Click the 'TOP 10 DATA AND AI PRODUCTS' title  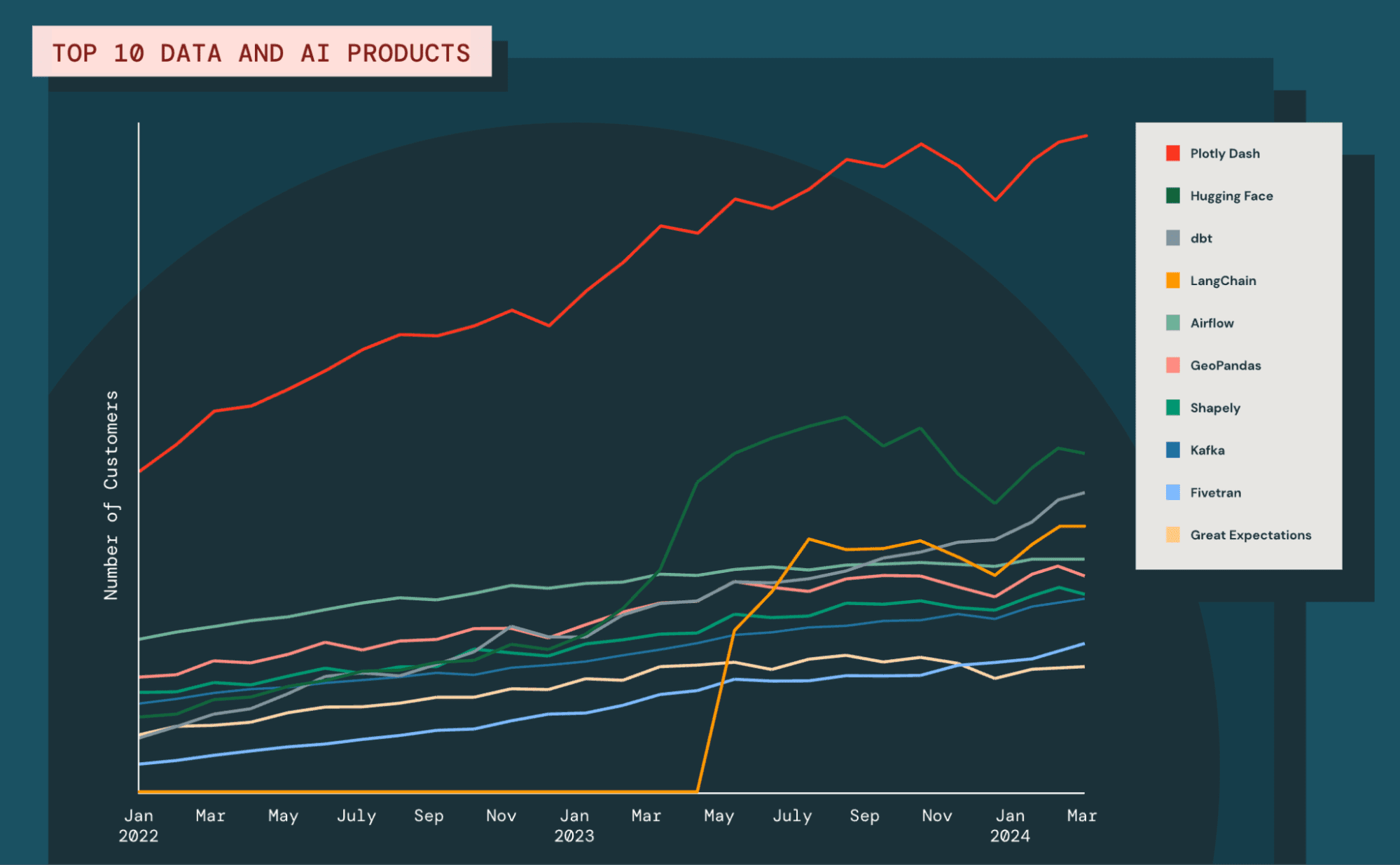(x=261, y=53)
